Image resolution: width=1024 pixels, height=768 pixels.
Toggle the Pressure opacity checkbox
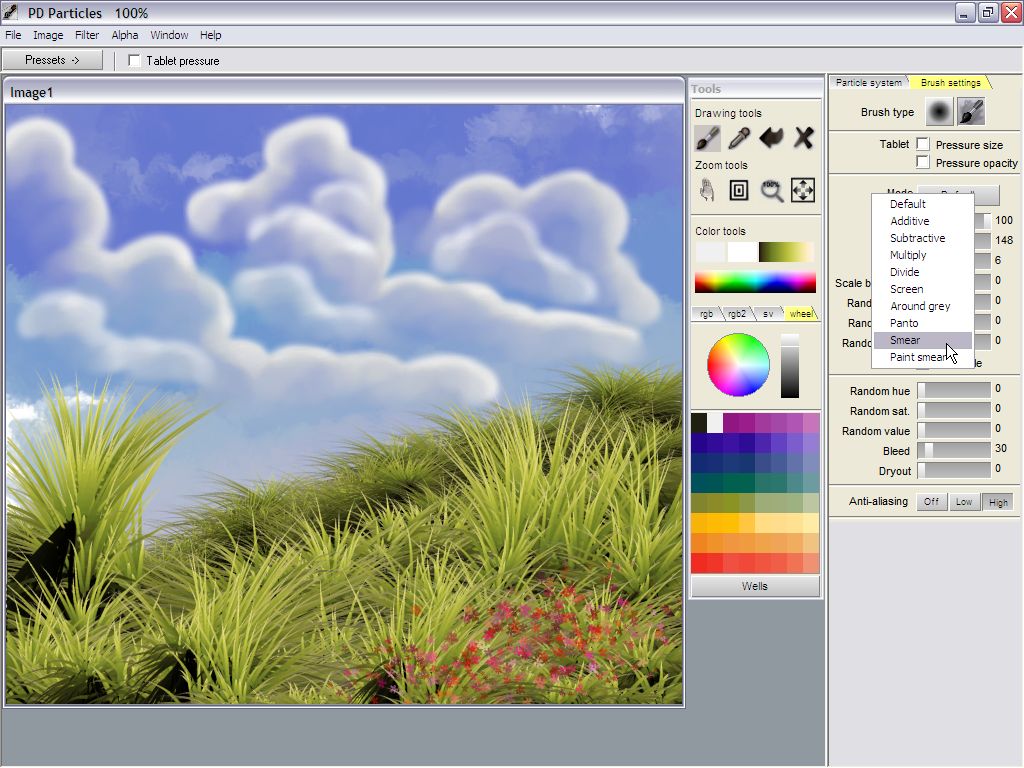point(923,162)
